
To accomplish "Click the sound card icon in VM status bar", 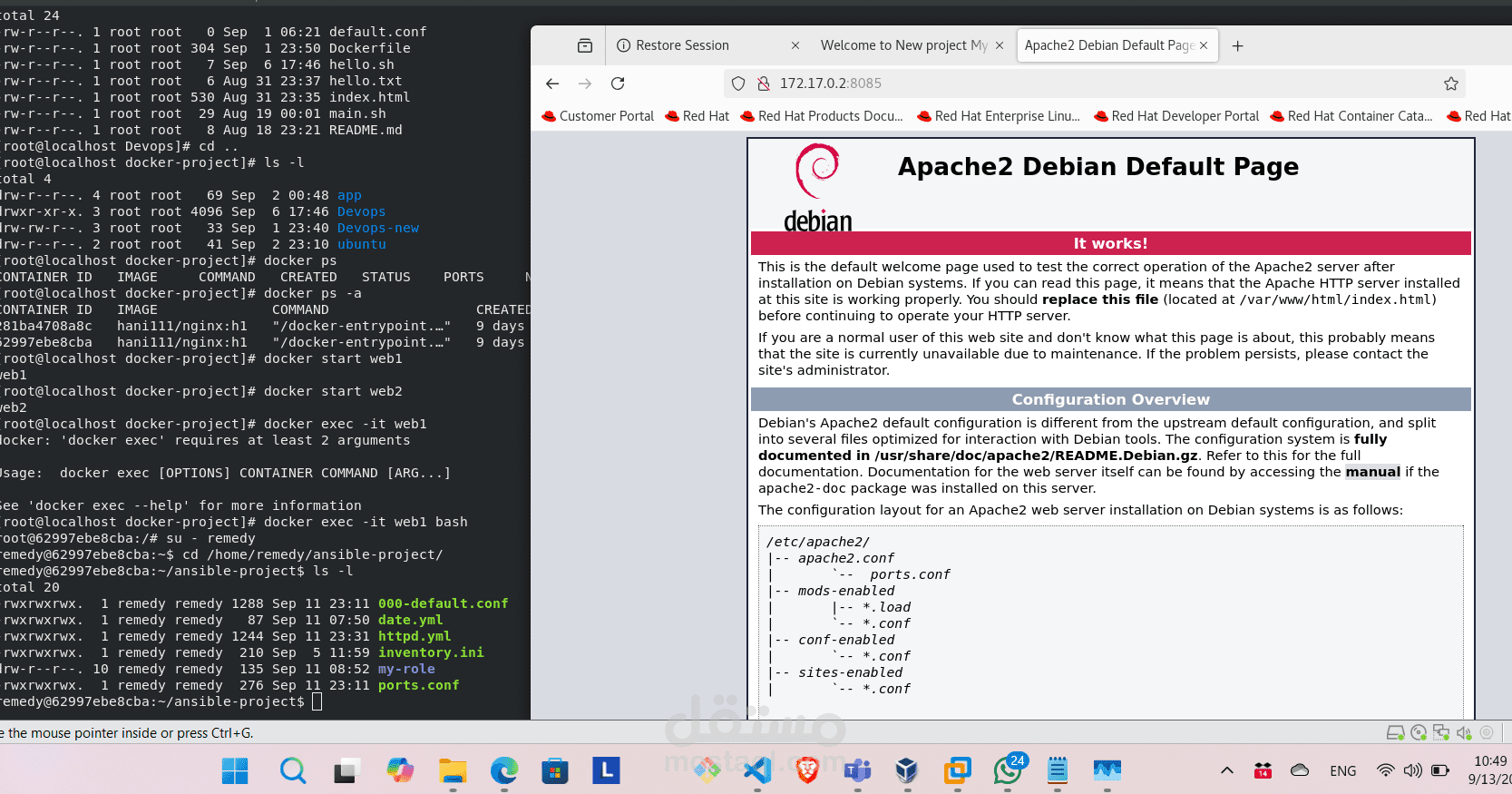I will pos(1464,732).
